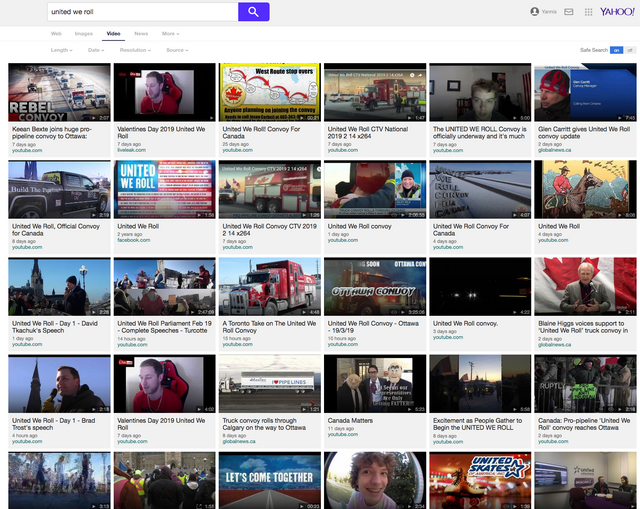Open 'United We Roll - Day 1 - Brad Trost's speech'
Image resolution: width=640 pixels, height=509 pixels.
[x=53, y=424]
